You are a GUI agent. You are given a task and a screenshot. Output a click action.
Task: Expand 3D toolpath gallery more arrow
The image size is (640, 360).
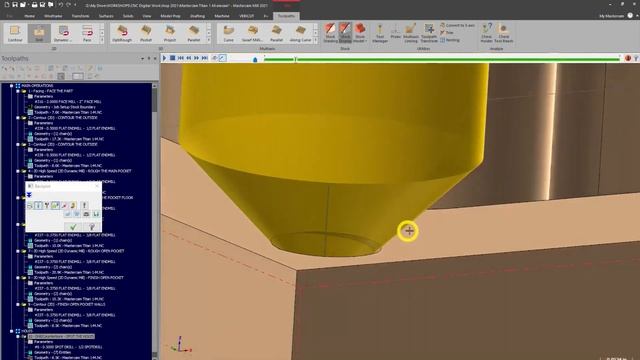[x=209, y=40]
